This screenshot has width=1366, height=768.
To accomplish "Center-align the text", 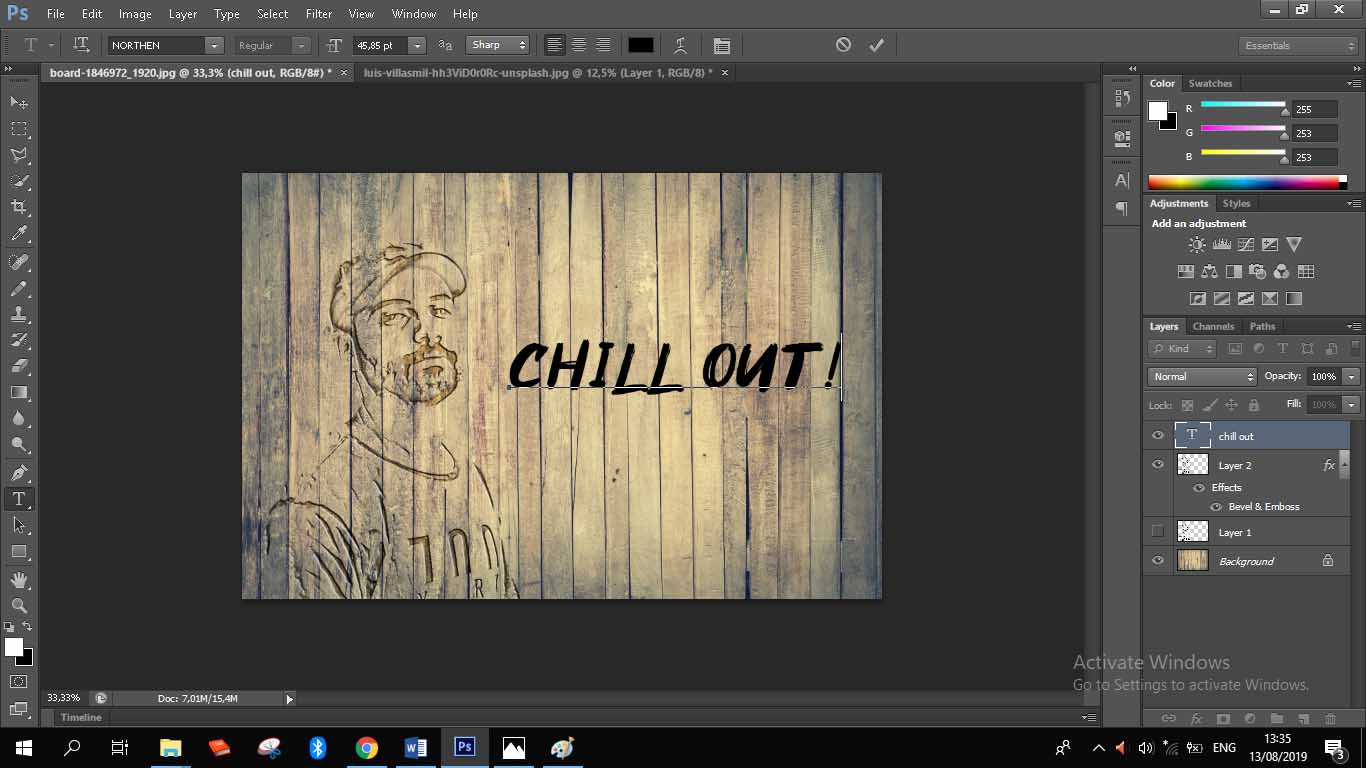I will pyautogui.click(x=578, y=45).
